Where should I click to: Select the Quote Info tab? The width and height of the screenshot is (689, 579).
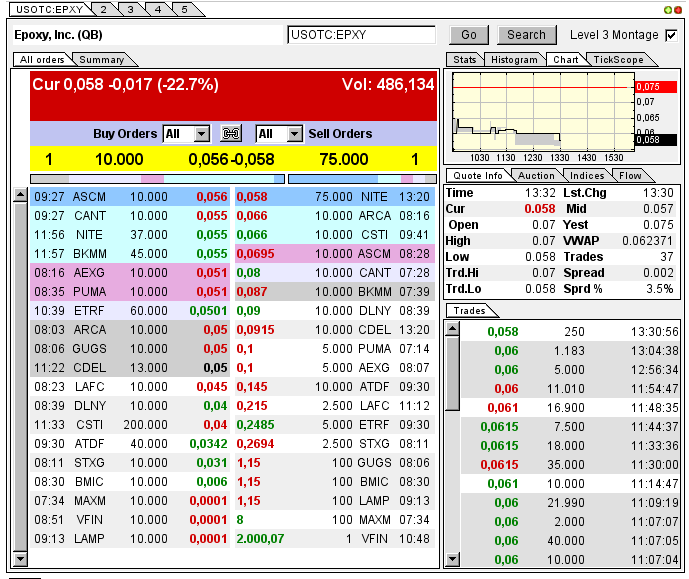(x=478, y=176)
